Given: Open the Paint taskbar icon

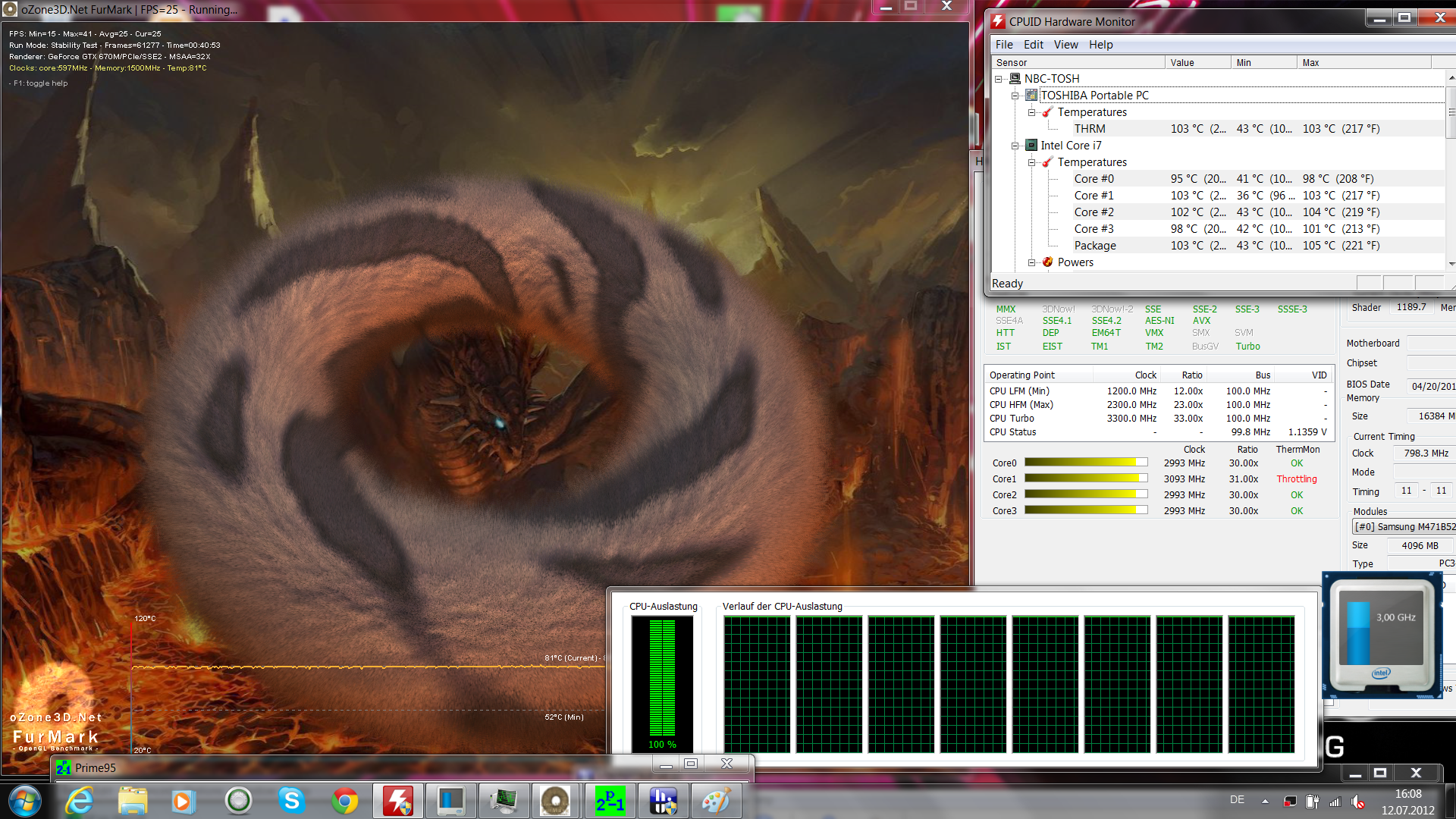Looking at the screenshot, I should pyautogui.click(x=716, y=801).
